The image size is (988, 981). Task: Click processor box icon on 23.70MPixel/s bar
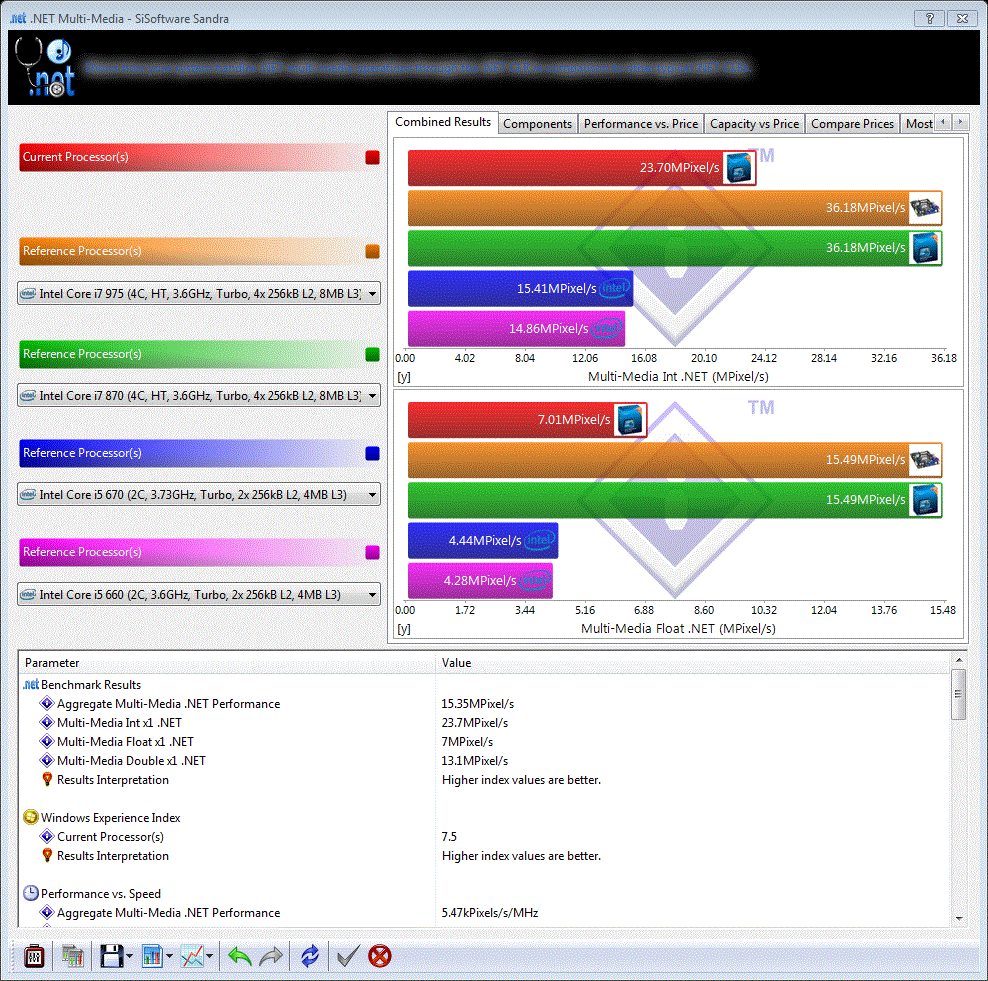click(x=738, y=168)
